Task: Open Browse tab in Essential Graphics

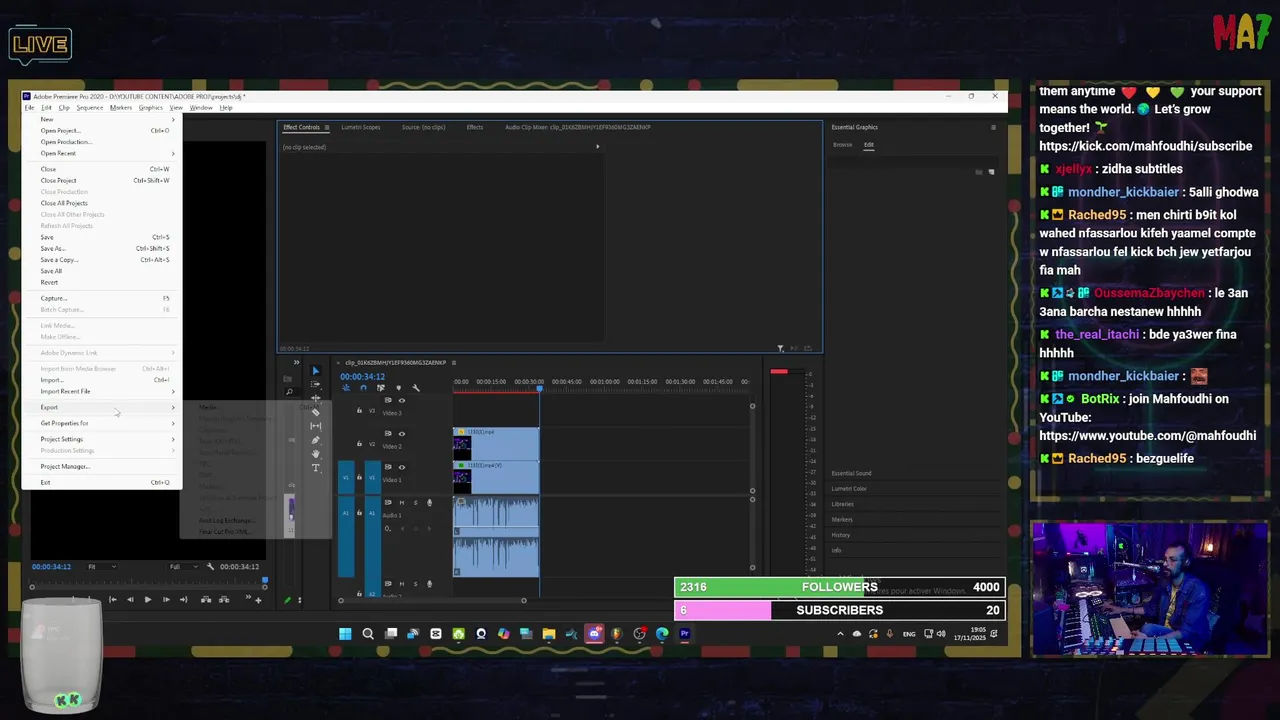Action: [x=843, y=145]
